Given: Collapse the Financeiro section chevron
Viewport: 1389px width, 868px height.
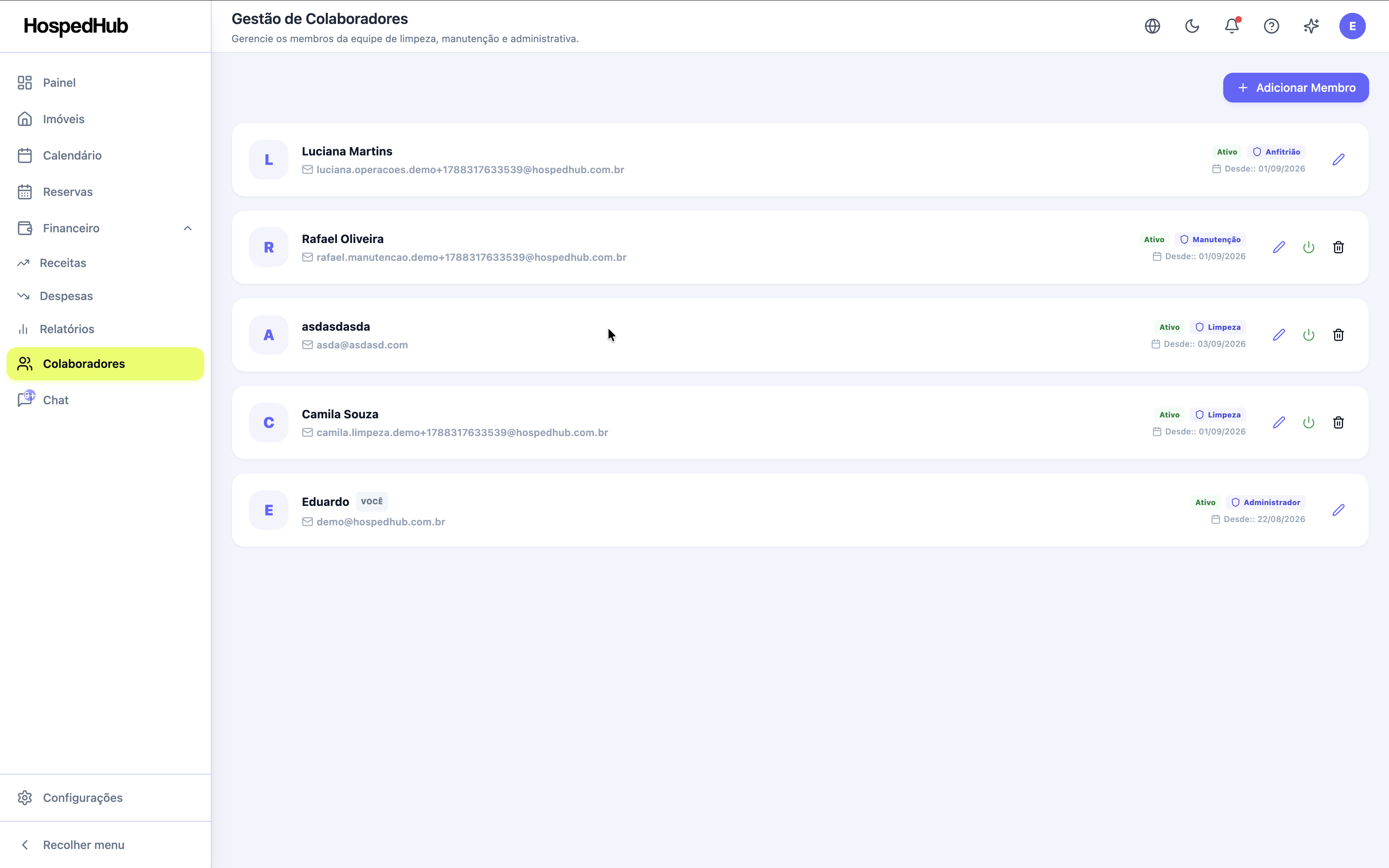Looking at the screenshot, I should (188, 229).
